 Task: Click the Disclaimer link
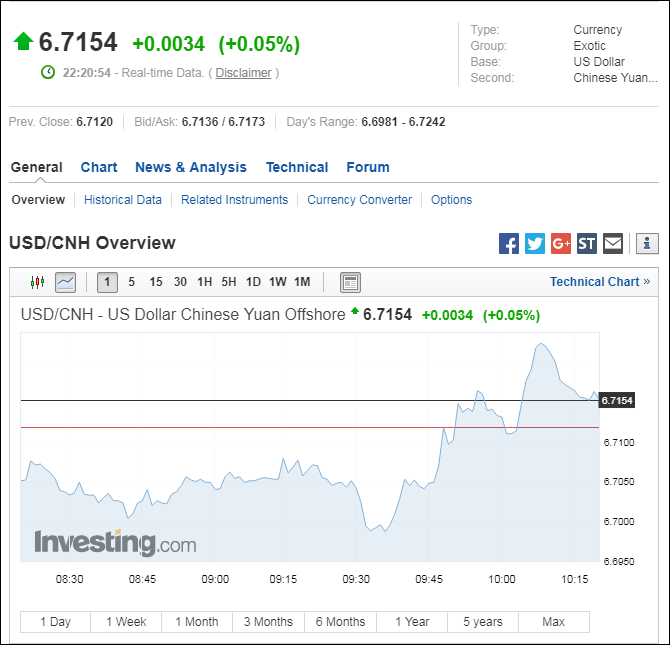[243, 73]
